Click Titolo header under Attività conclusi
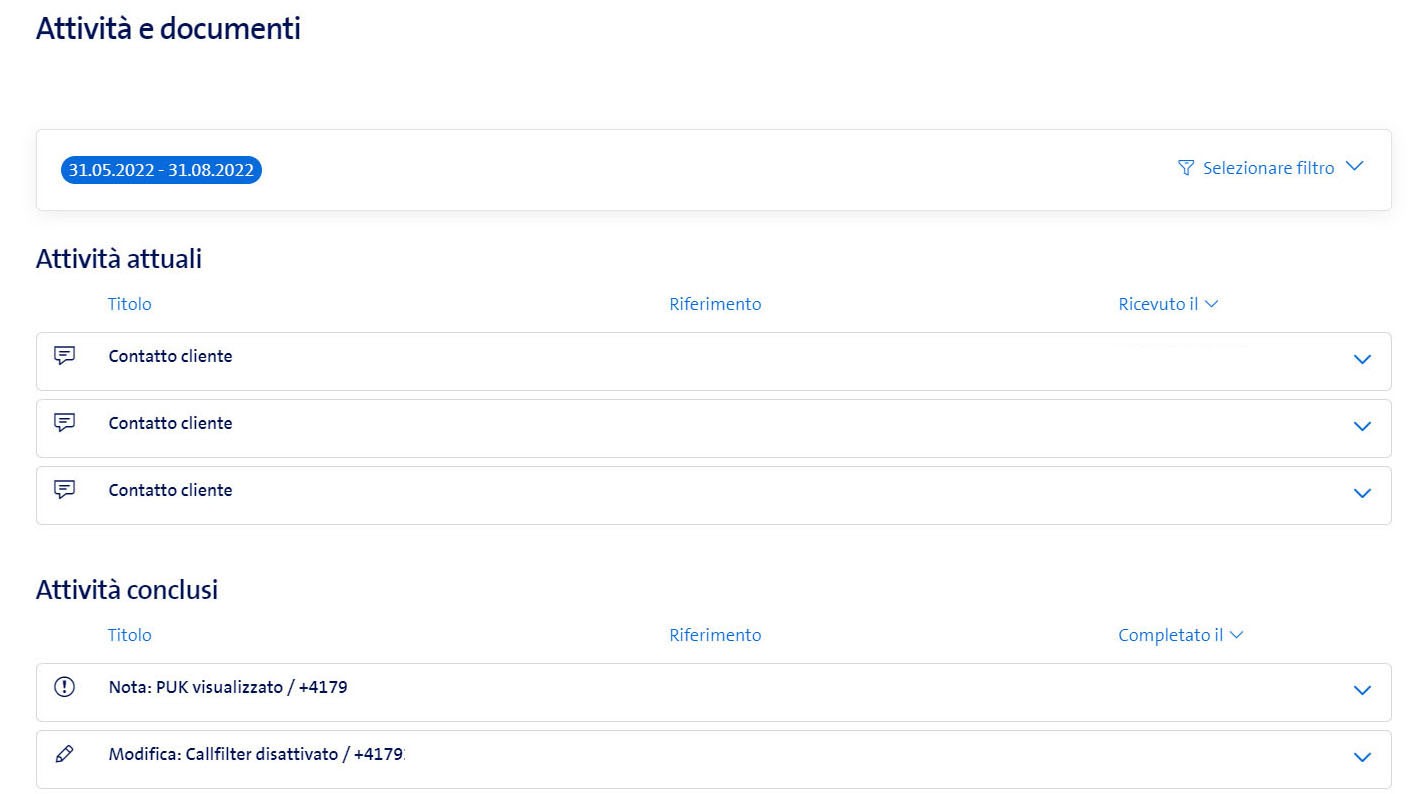 pos(130,635)
